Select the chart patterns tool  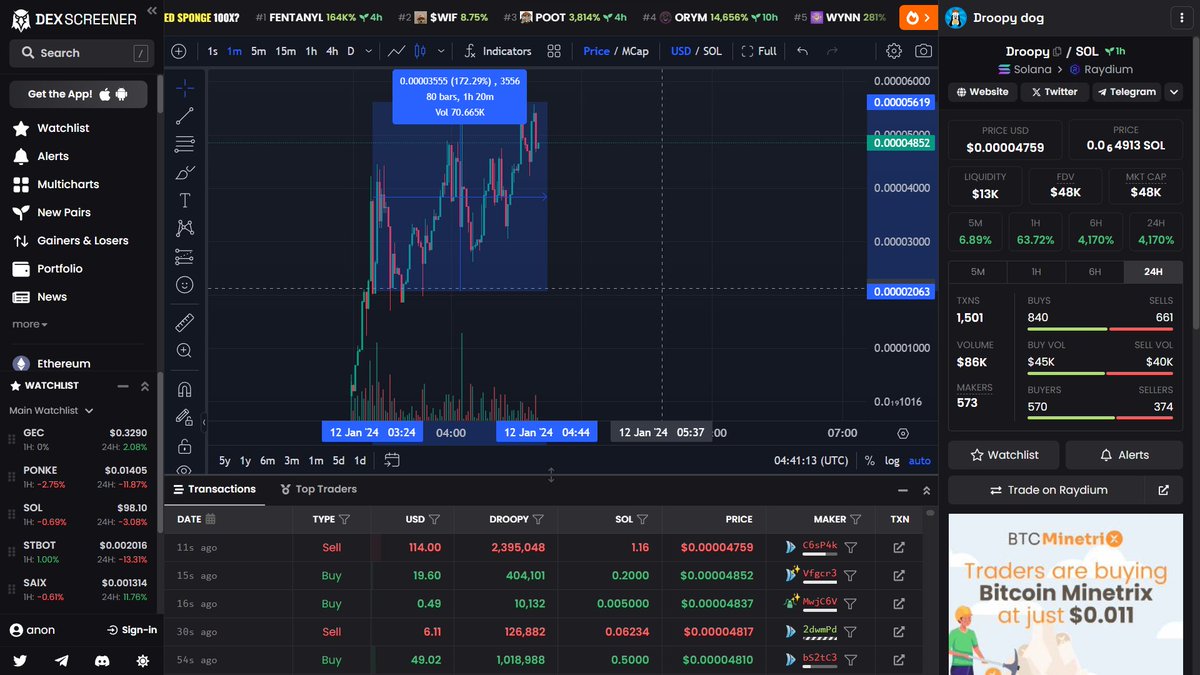point(185,228)
